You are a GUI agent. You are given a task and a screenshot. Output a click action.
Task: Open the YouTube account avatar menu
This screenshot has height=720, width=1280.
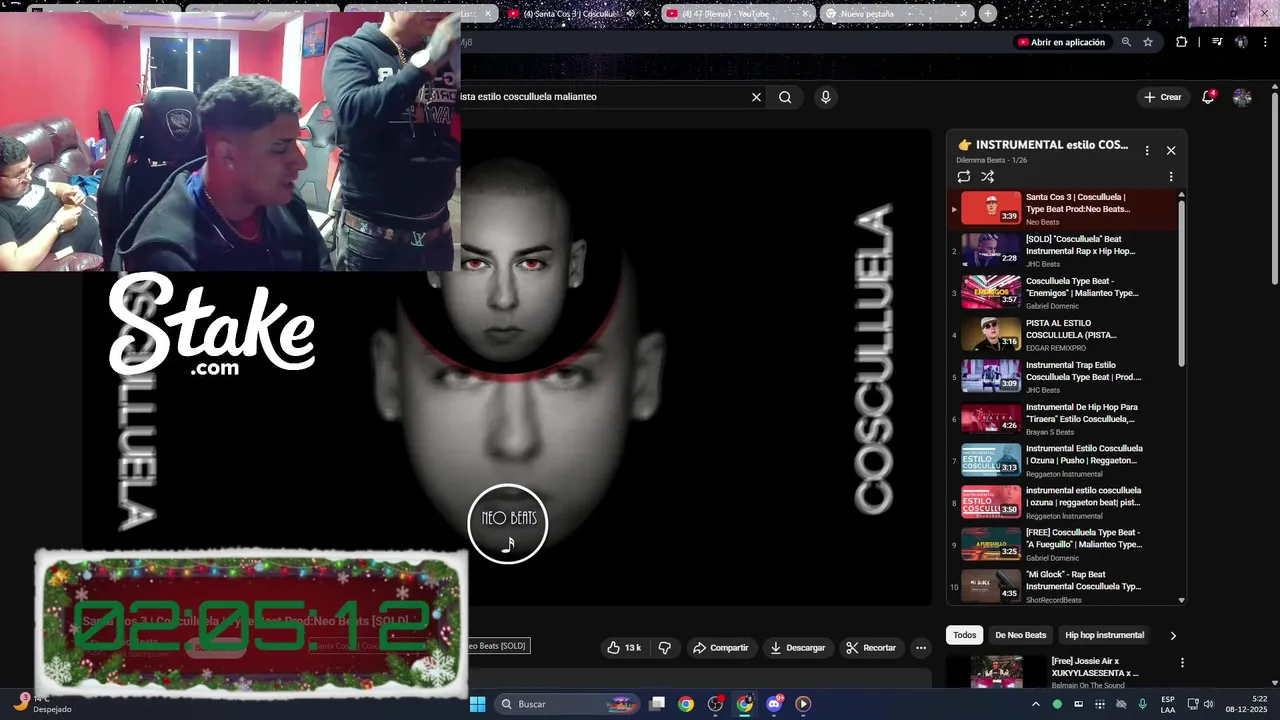click(1242, 97)
